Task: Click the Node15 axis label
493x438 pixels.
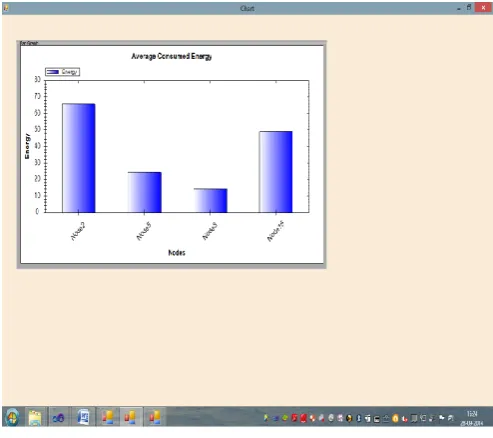Action: point(276,231)
